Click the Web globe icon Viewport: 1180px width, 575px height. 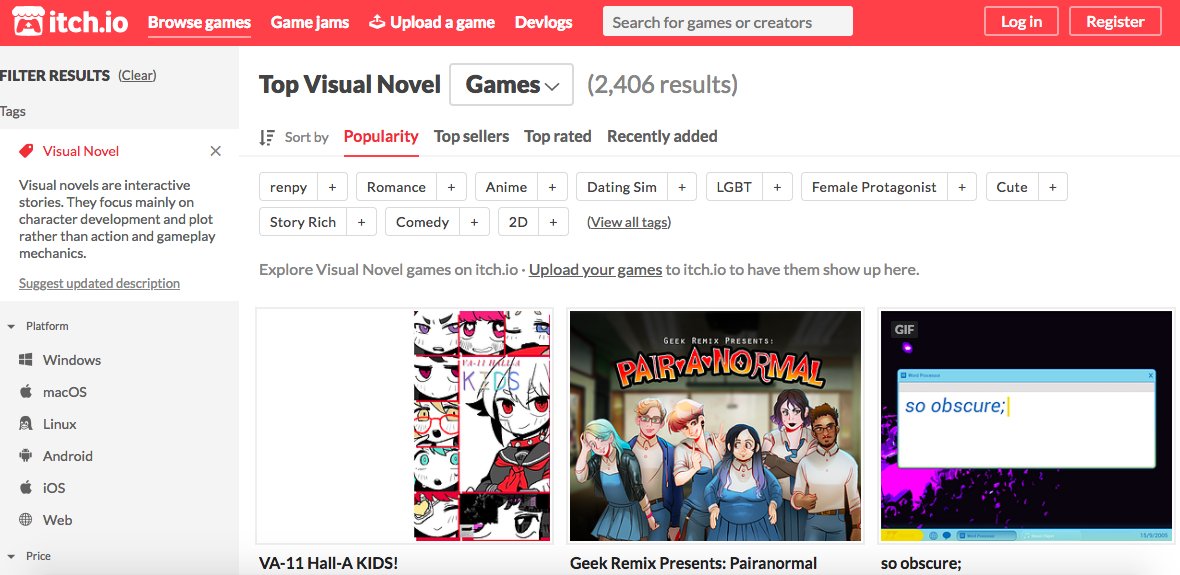tap(26, 519)
